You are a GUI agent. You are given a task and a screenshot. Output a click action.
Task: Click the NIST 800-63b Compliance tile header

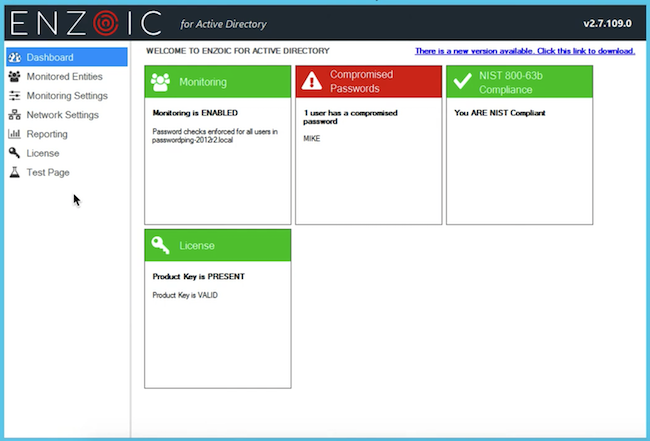[x=520, y=82]
